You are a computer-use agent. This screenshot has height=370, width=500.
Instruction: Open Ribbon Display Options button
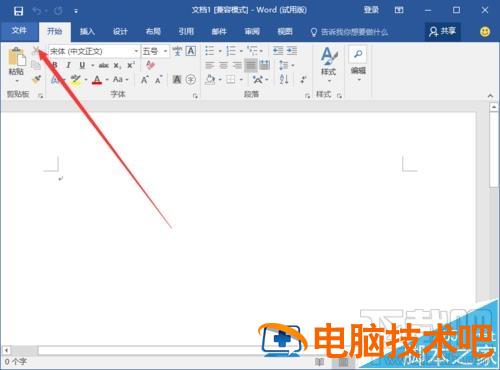coord(399,10)
